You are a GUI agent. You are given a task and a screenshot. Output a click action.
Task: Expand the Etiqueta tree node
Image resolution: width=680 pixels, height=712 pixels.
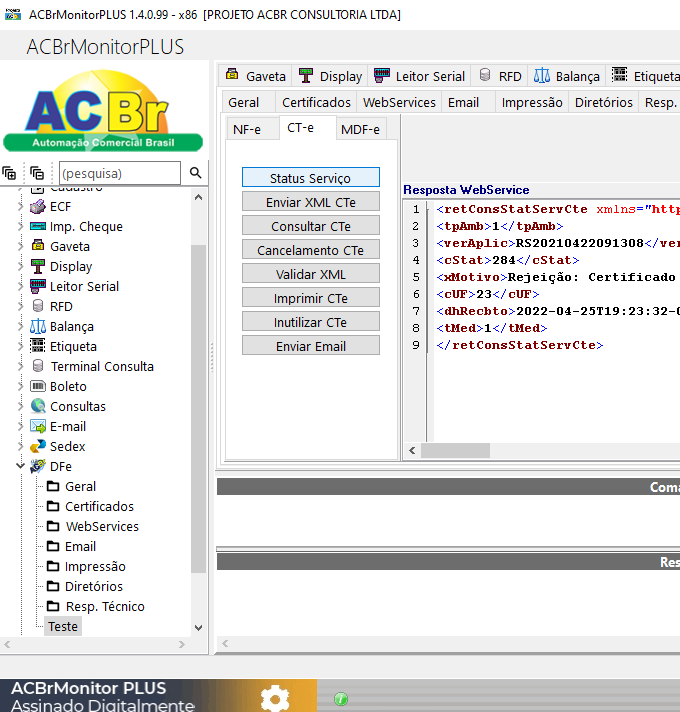20,346
